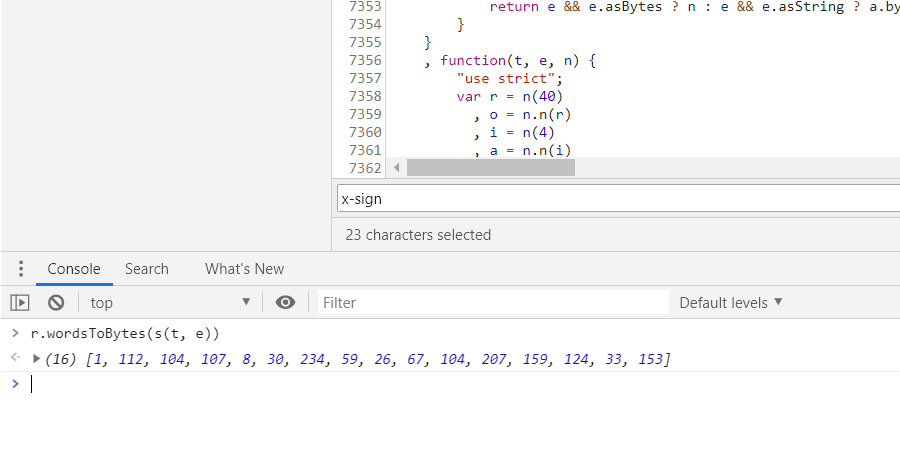Open the Default levels dropdown
This screenshot has height=464, width=900.
pos(731,302)
